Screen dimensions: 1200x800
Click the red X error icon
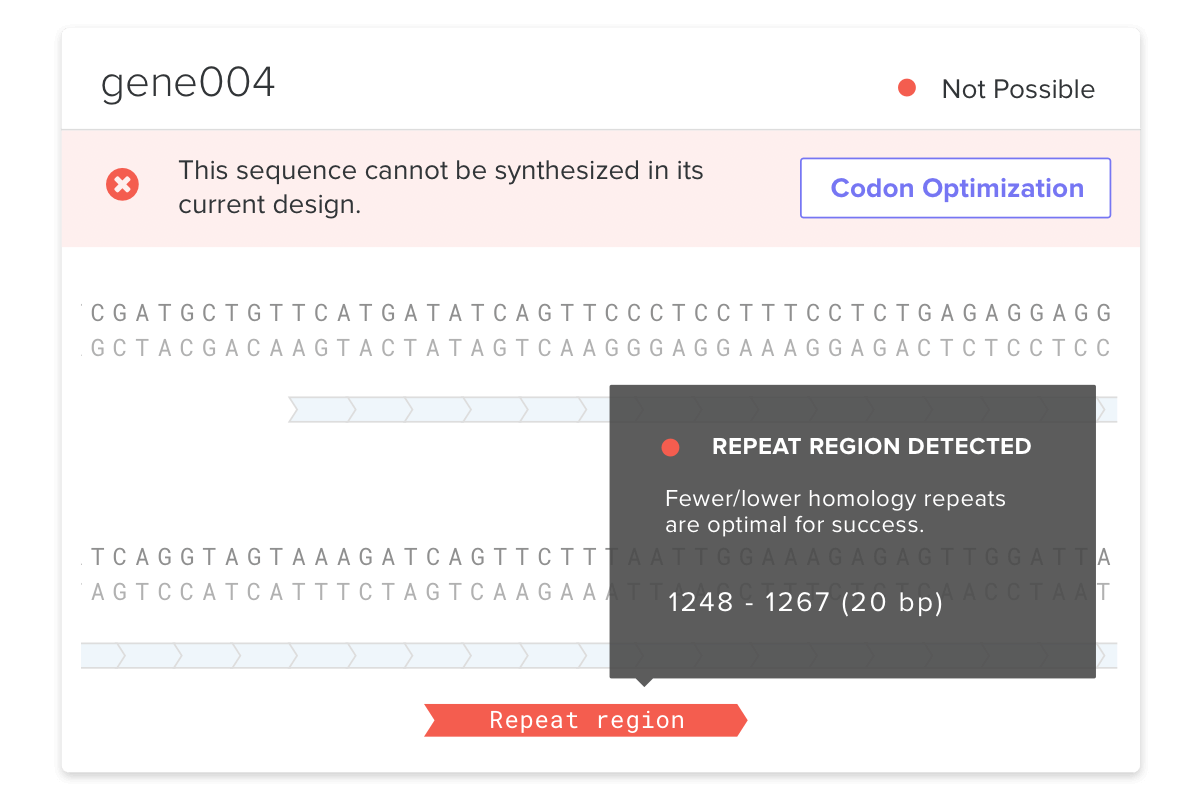pos(122,184)
